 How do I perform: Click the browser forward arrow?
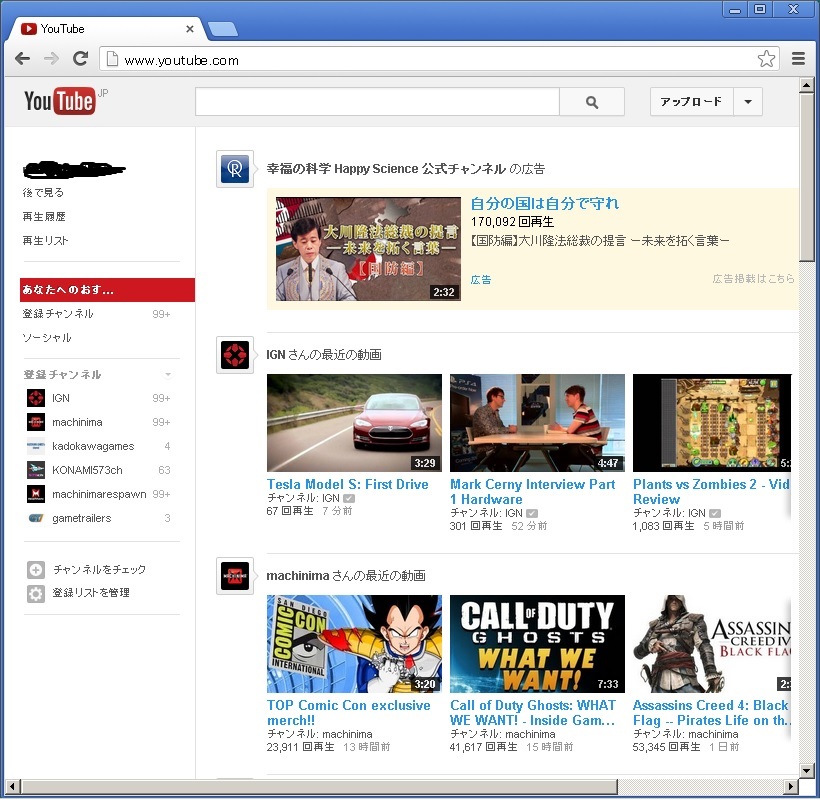(51, 59)
